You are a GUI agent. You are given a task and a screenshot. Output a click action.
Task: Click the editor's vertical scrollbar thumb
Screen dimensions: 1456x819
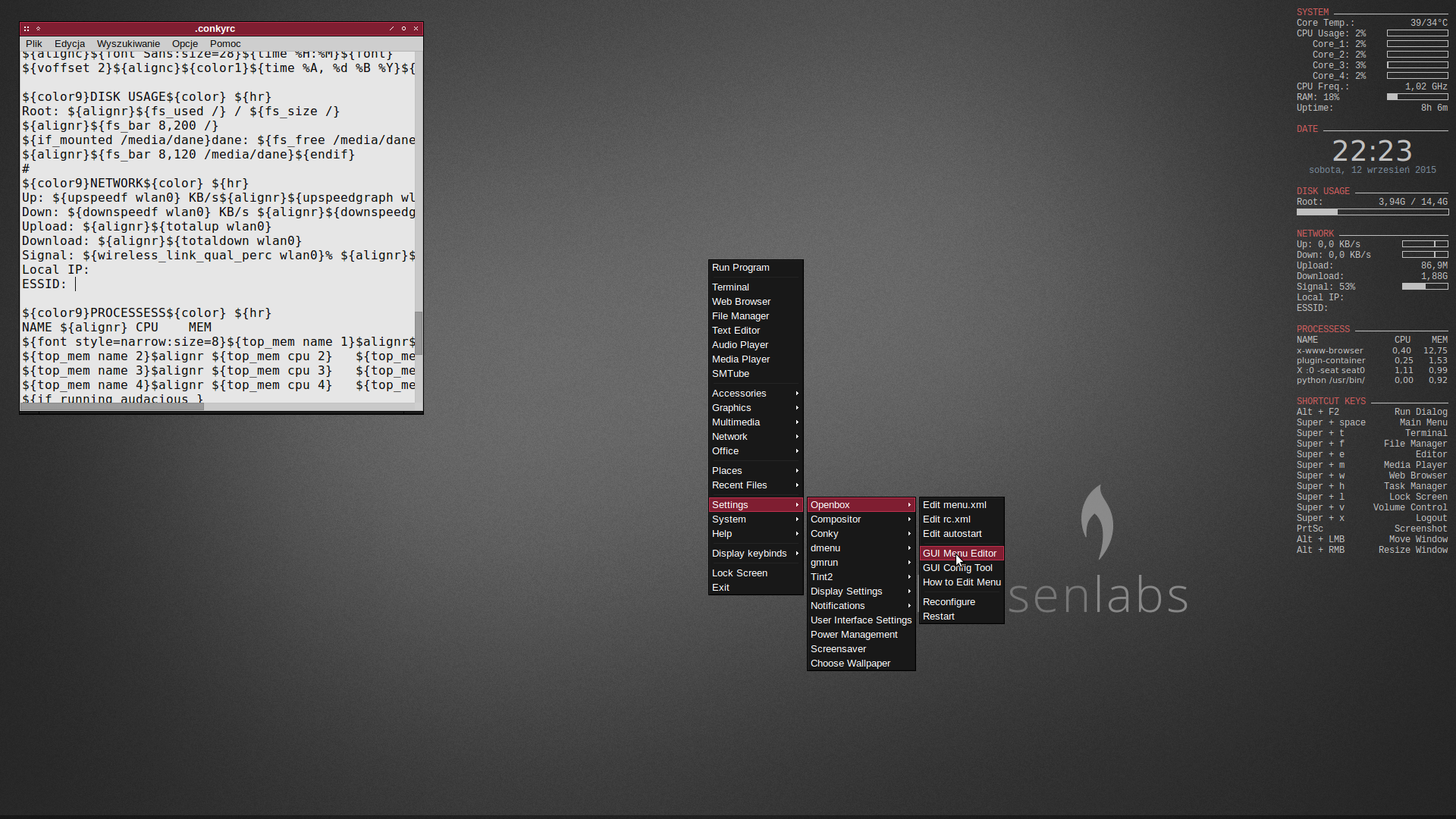click(x=419, y=332)
